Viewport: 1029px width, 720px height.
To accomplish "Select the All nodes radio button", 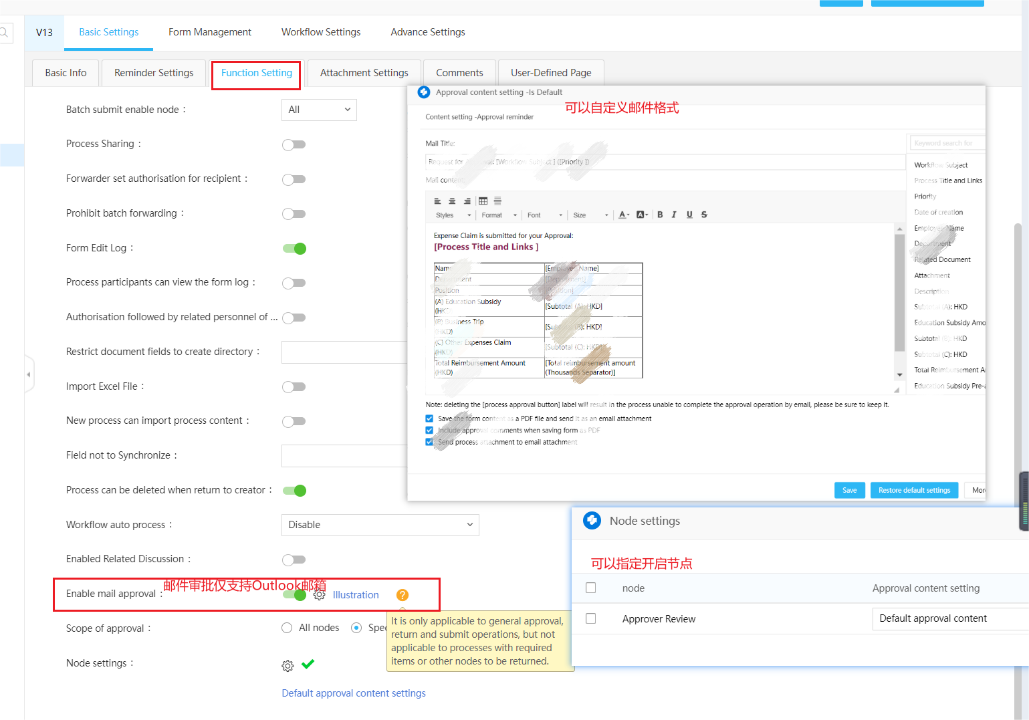I will (287, 628).
